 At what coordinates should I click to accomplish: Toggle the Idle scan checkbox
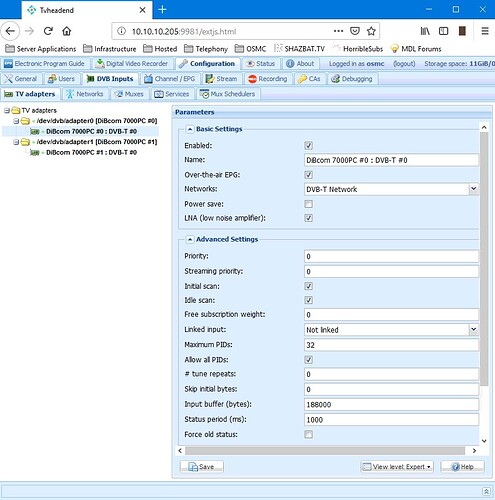click(x=309, y=300)
